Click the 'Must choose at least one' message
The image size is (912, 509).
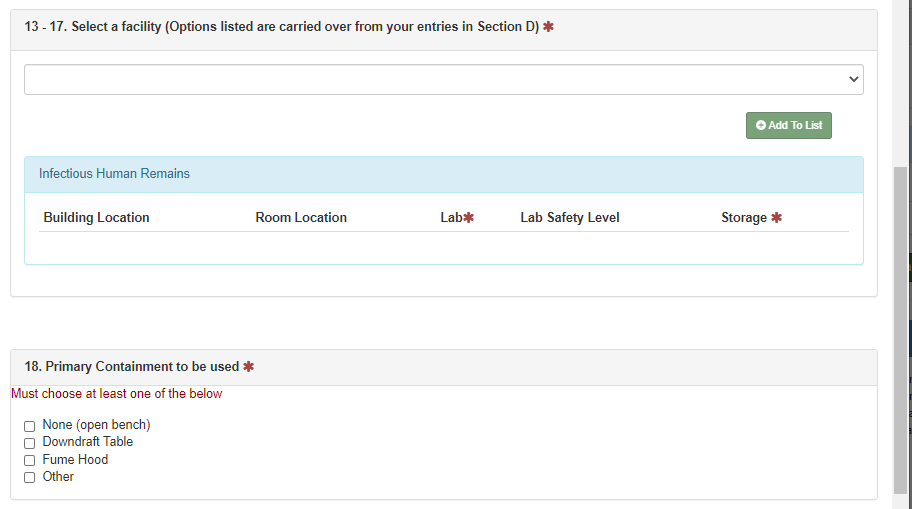coord(117,394)
